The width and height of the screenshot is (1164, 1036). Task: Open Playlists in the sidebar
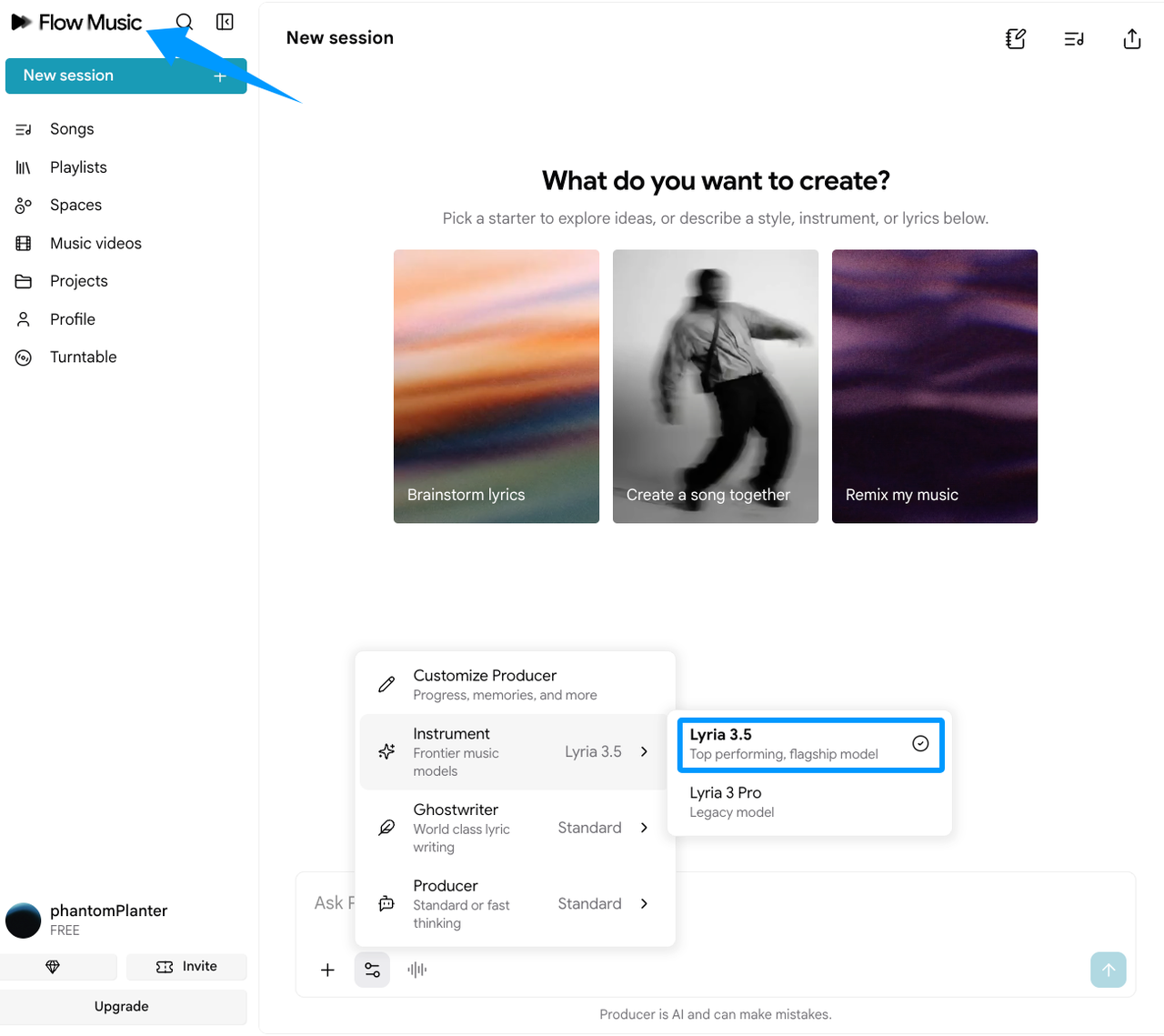[x=78, y=167]
